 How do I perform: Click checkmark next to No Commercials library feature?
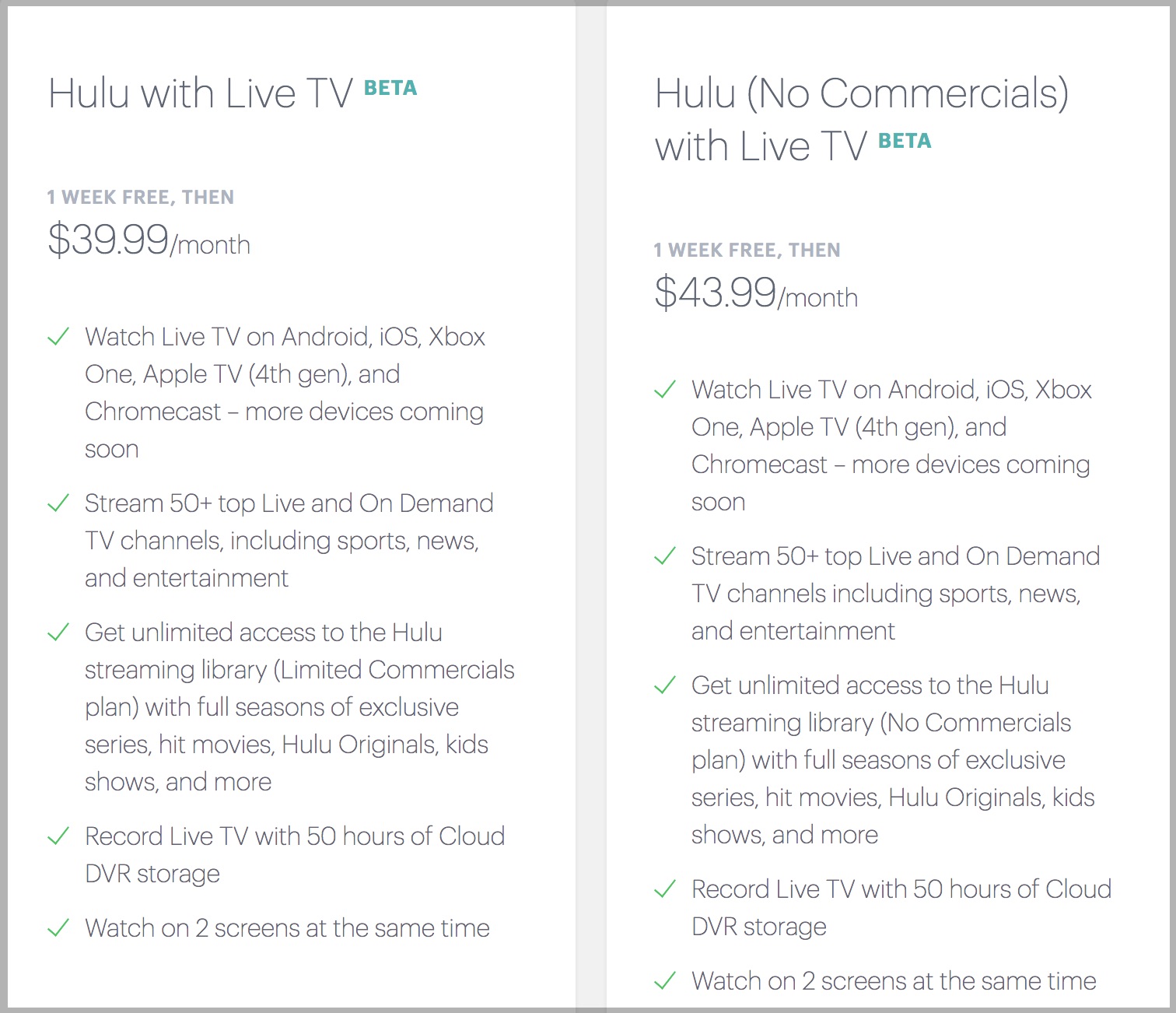[665, 685]
